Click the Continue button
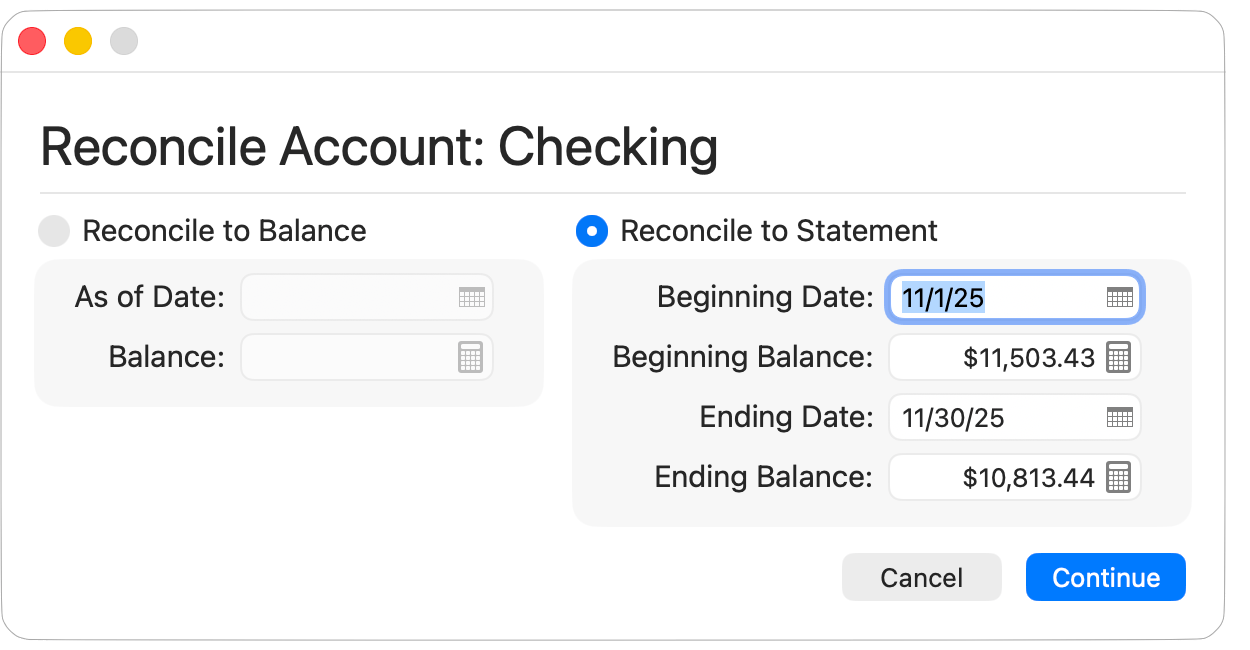The image size is (1250, 650). point(1105,577)
